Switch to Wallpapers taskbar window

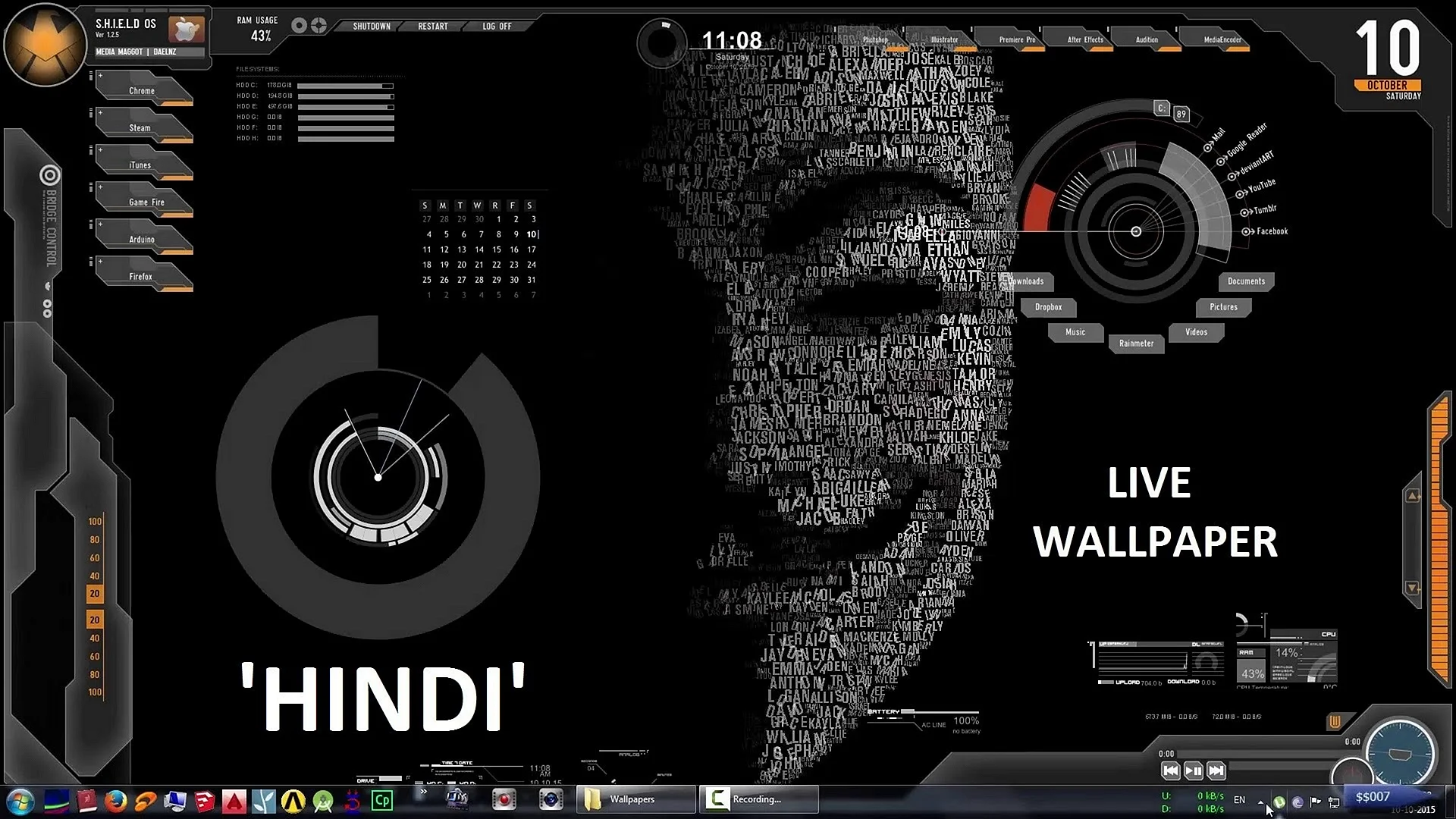[635, 799]
